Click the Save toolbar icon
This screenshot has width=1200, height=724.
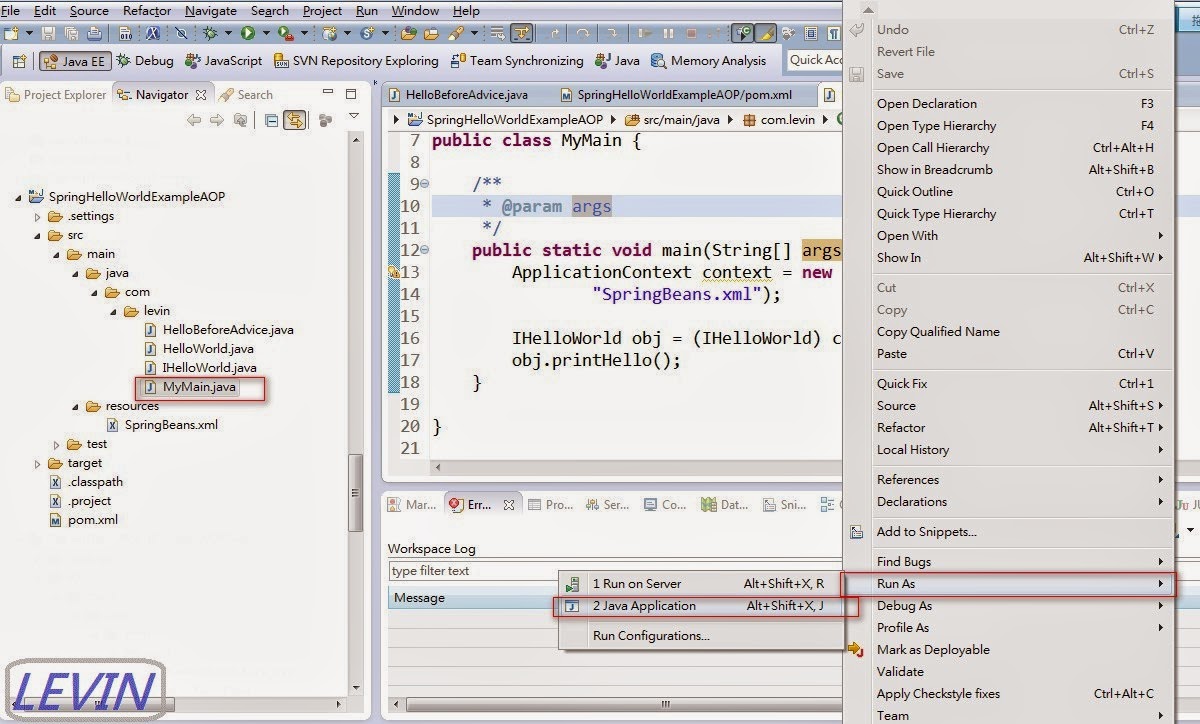click(x=48, y=31)
